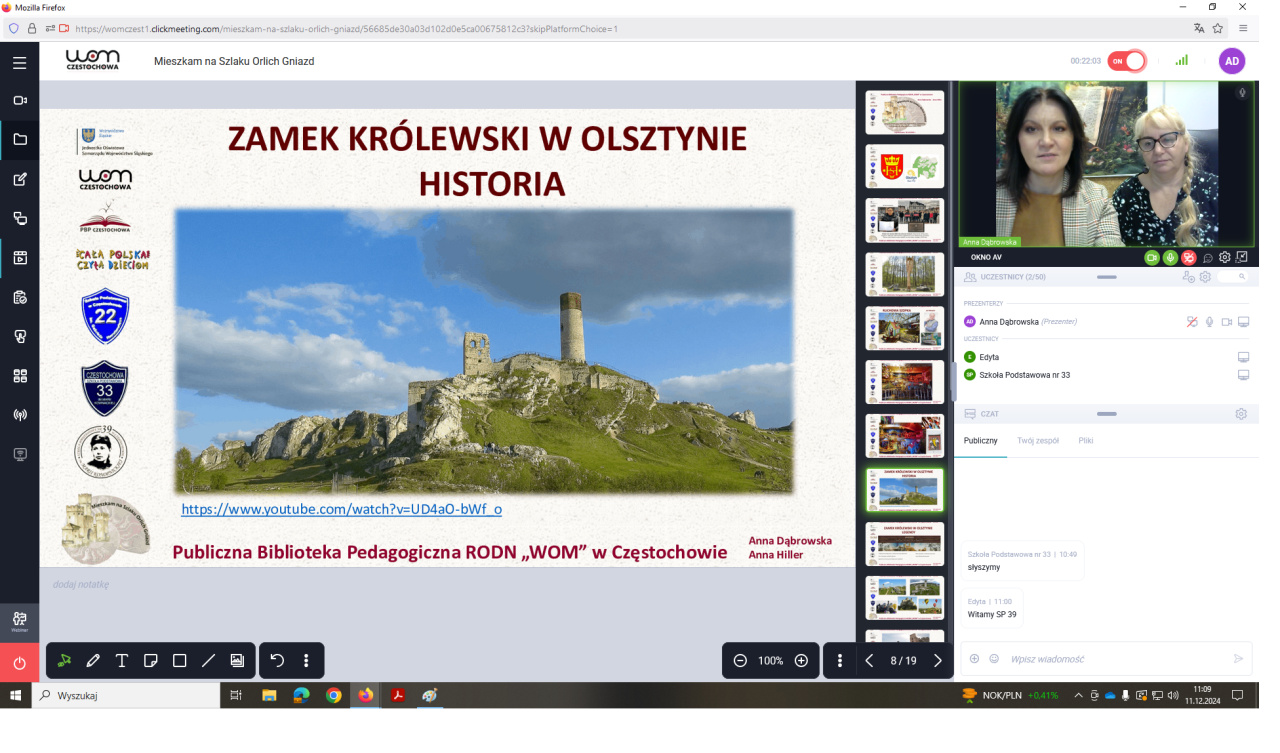
Task: Open whiteboard tools three-dot more menu
Action: pyautogui.click(x=306, y=661)
